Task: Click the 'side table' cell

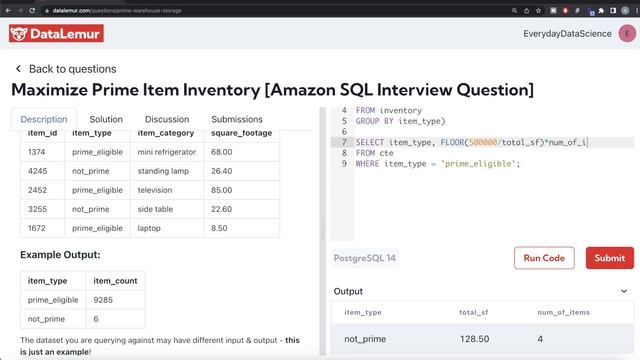Action: [167, 209]
